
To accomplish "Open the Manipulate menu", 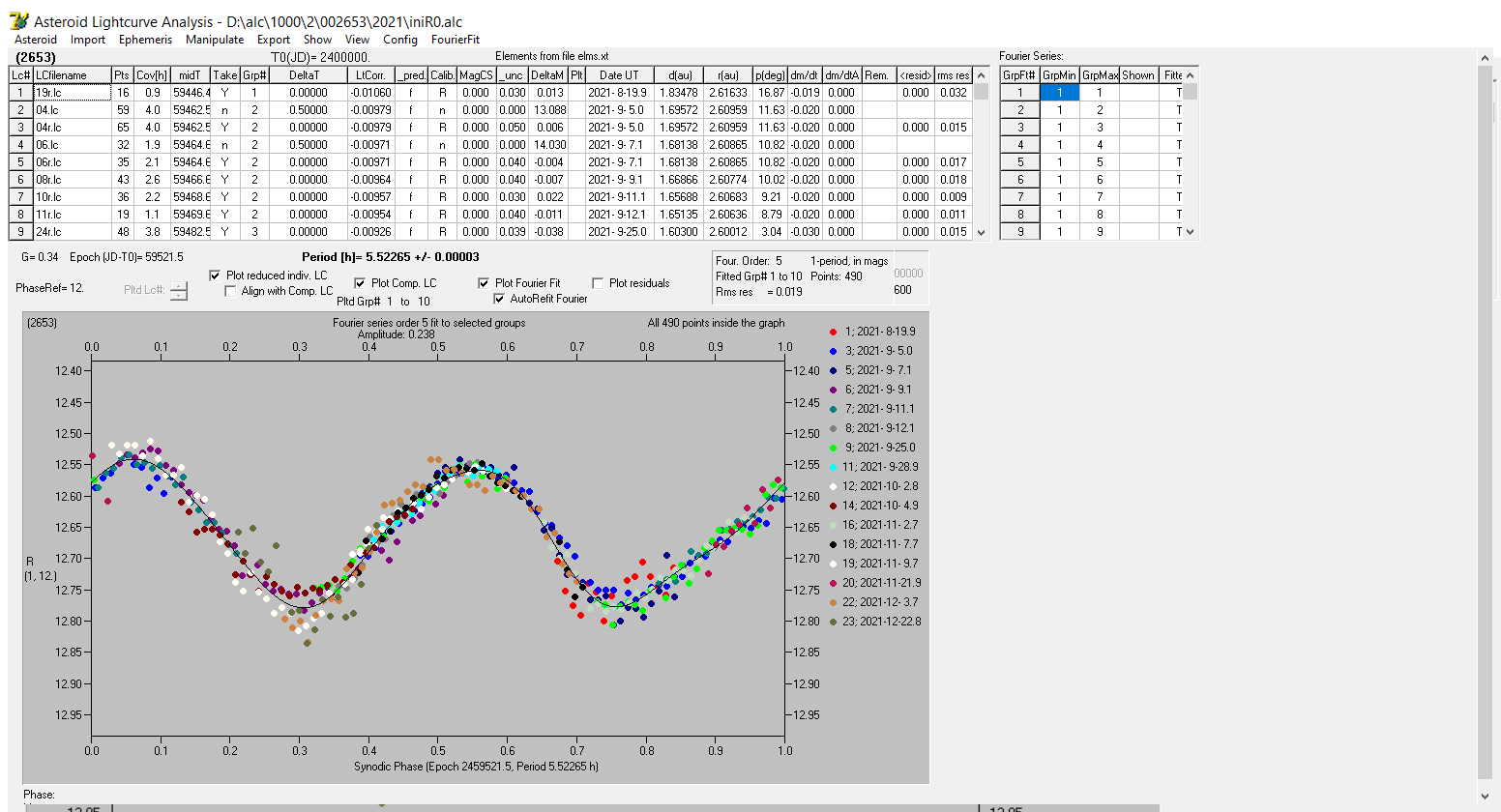I will click(x=215, y=40).
